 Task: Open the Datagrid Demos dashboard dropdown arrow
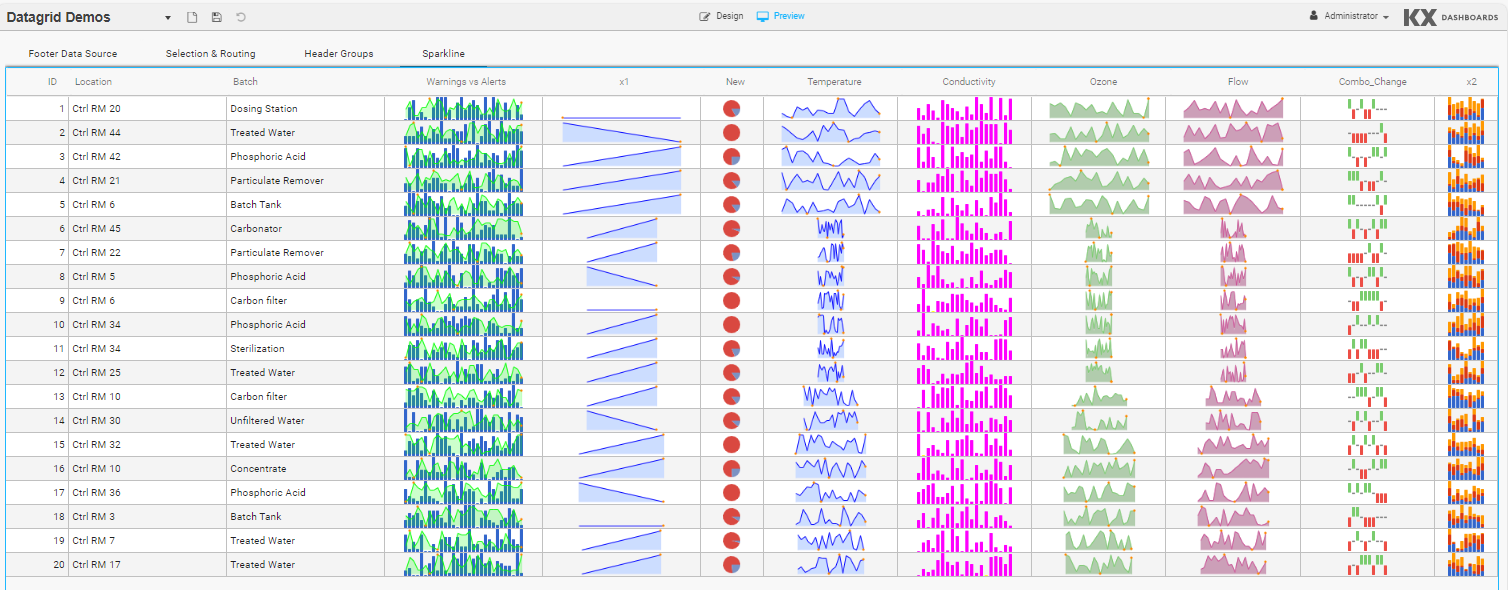pyautogui.click(x=167, y=18)
